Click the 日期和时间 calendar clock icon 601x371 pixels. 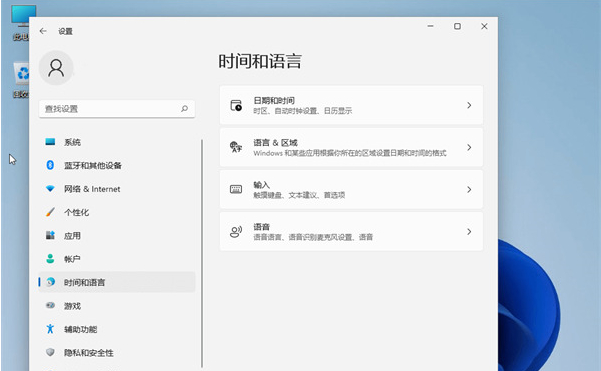pyautogui.click(x=236, y=105)
